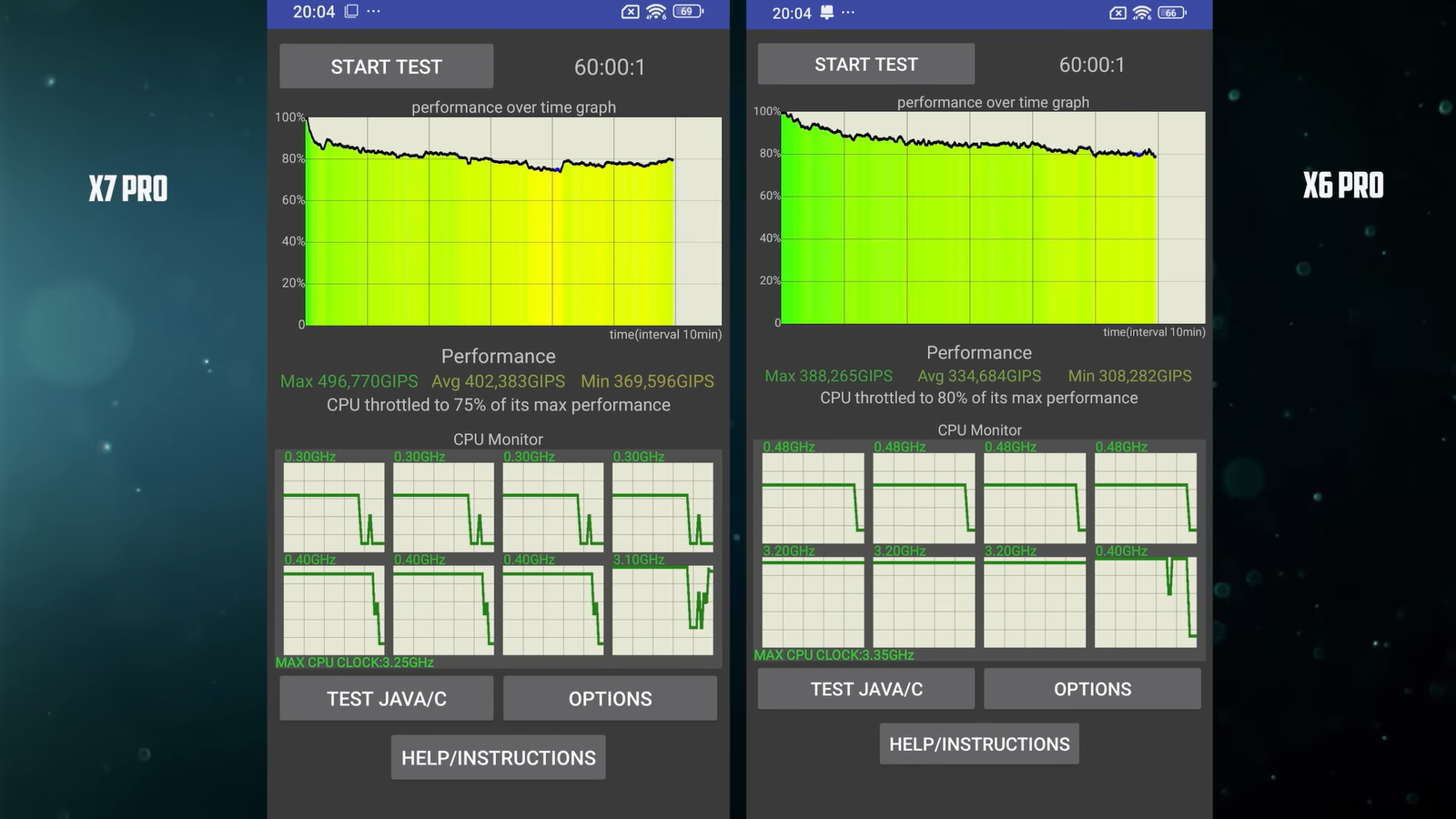Tap the three-dots status icon on X7 Pro
Screen dimensions: 1456x819
(x=373, y=11)
